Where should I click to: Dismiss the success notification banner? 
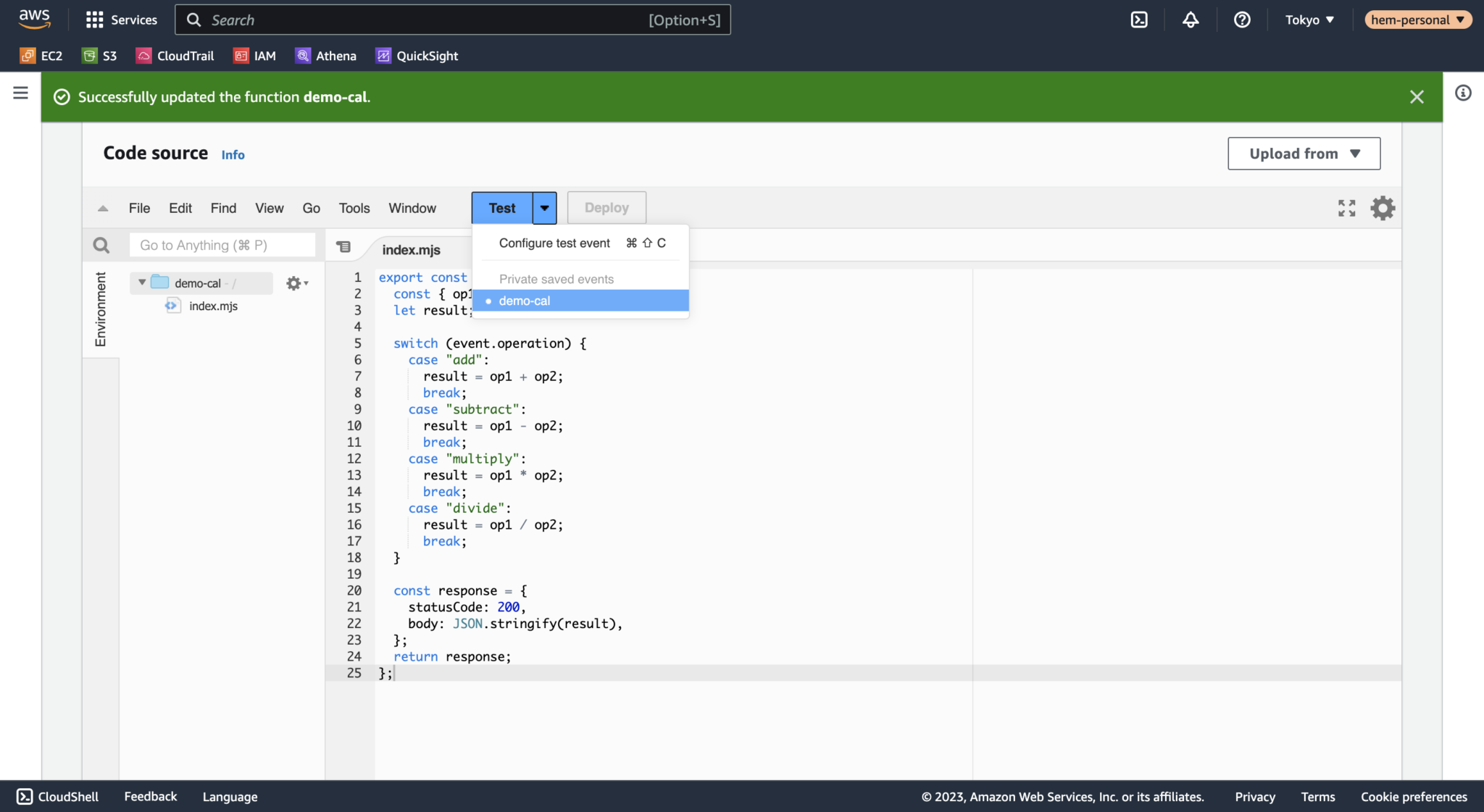coord(1417,96)
